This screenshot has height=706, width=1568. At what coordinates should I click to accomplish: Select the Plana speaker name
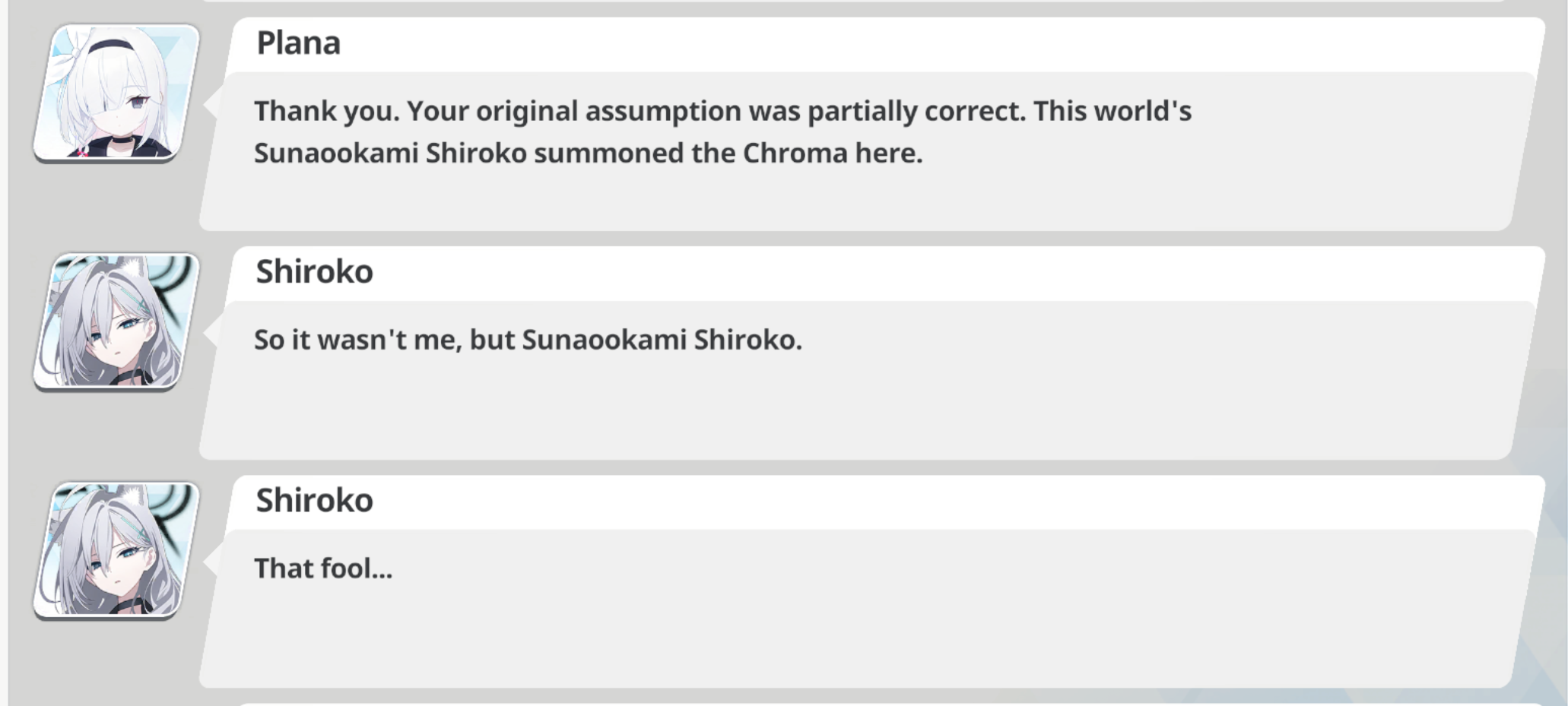(x=298, y=43)
